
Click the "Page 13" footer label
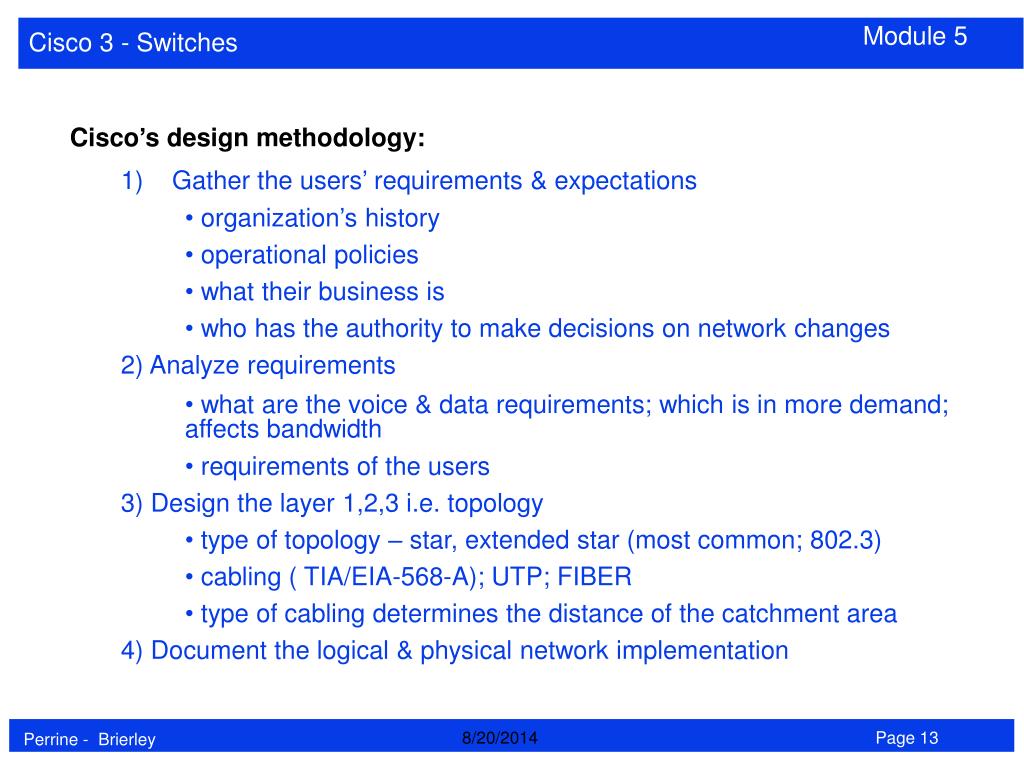[x=907, y=738]
